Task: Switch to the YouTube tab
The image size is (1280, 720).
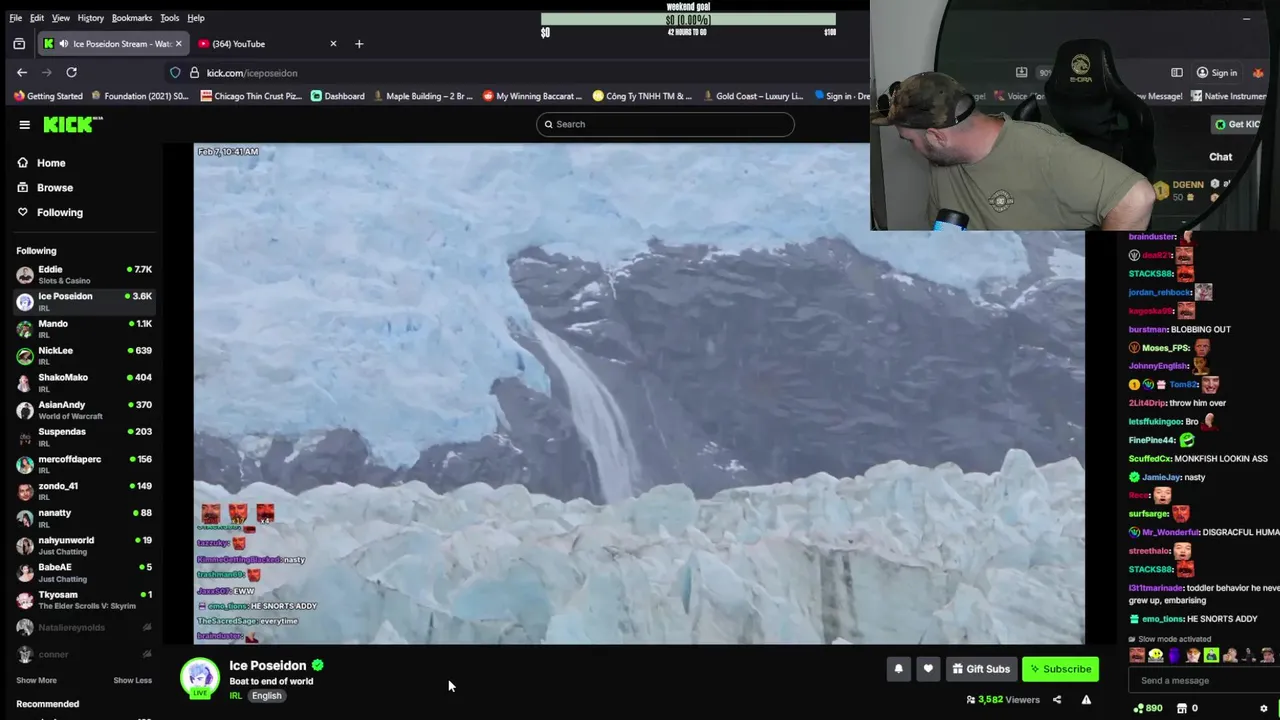Action: point(266,44)
